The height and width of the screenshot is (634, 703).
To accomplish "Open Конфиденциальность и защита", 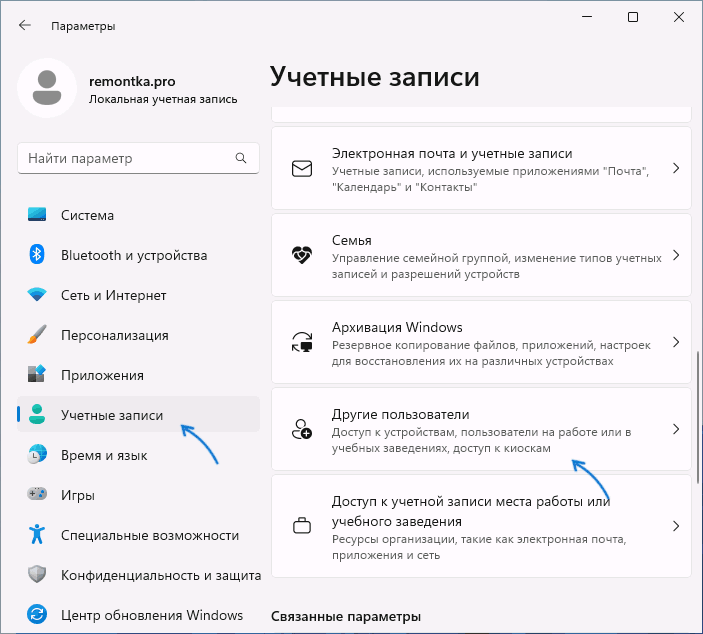I will [138, 574].
